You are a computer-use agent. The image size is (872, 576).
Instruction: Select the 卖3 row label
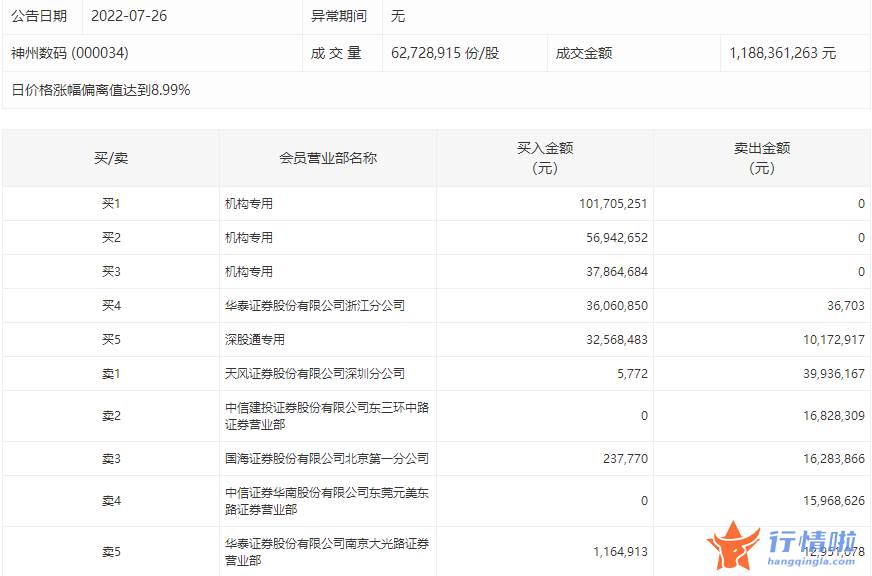111,458
